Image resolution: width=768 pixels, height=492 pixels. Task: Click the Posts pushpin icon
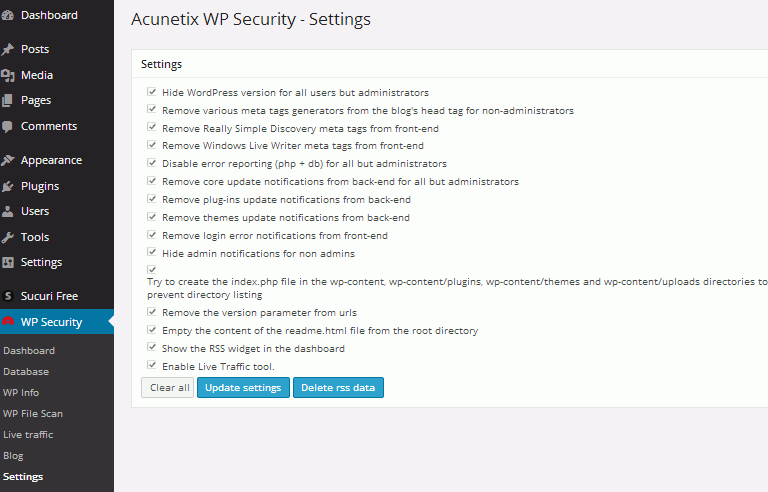click(7, 49)
